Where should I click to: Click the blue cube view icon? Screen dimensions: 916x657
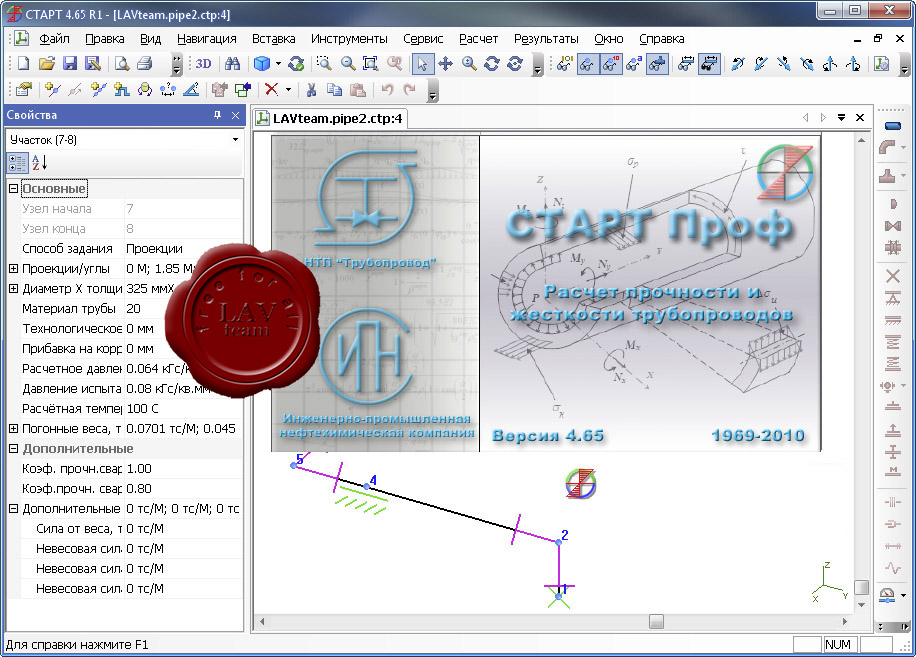point(262,64)
